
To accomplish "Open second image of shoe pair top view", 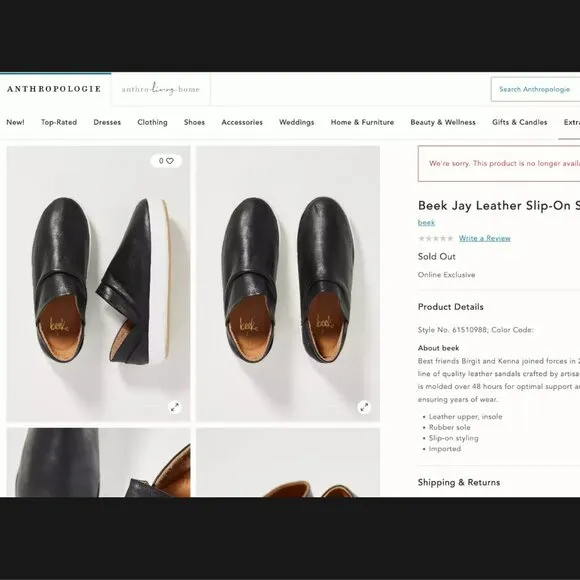I will click(x=288, y=284).
